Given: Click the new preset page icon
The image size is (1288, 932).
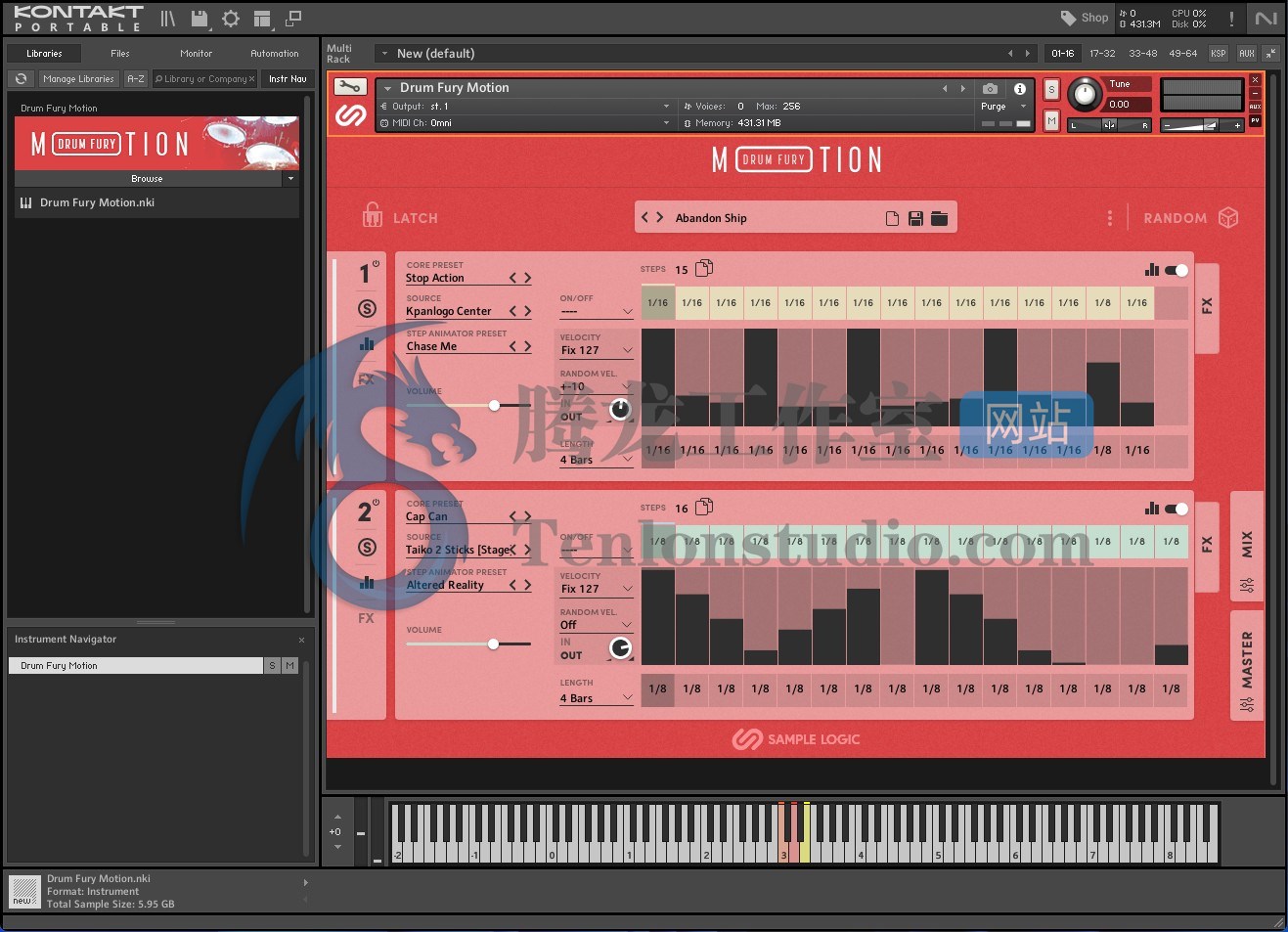Looking at the screenshot, I should (x=892, y=218).
